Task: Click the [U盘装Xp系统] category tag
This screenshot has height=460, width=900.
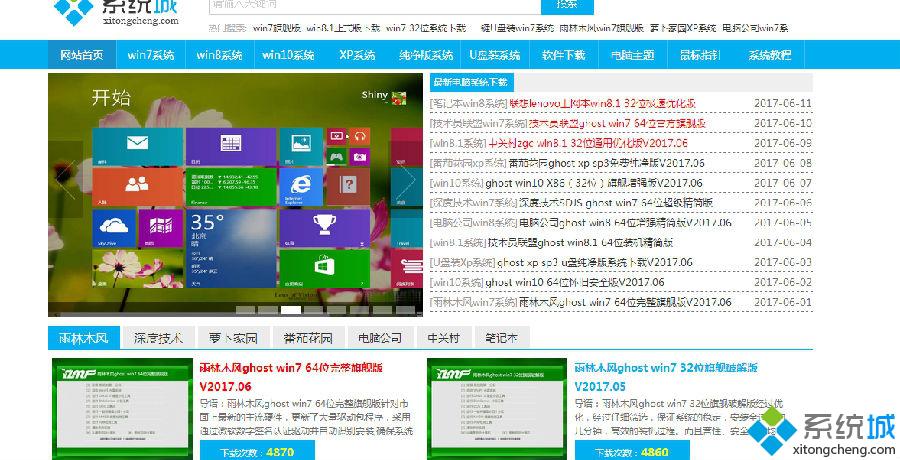Action: 462,262
